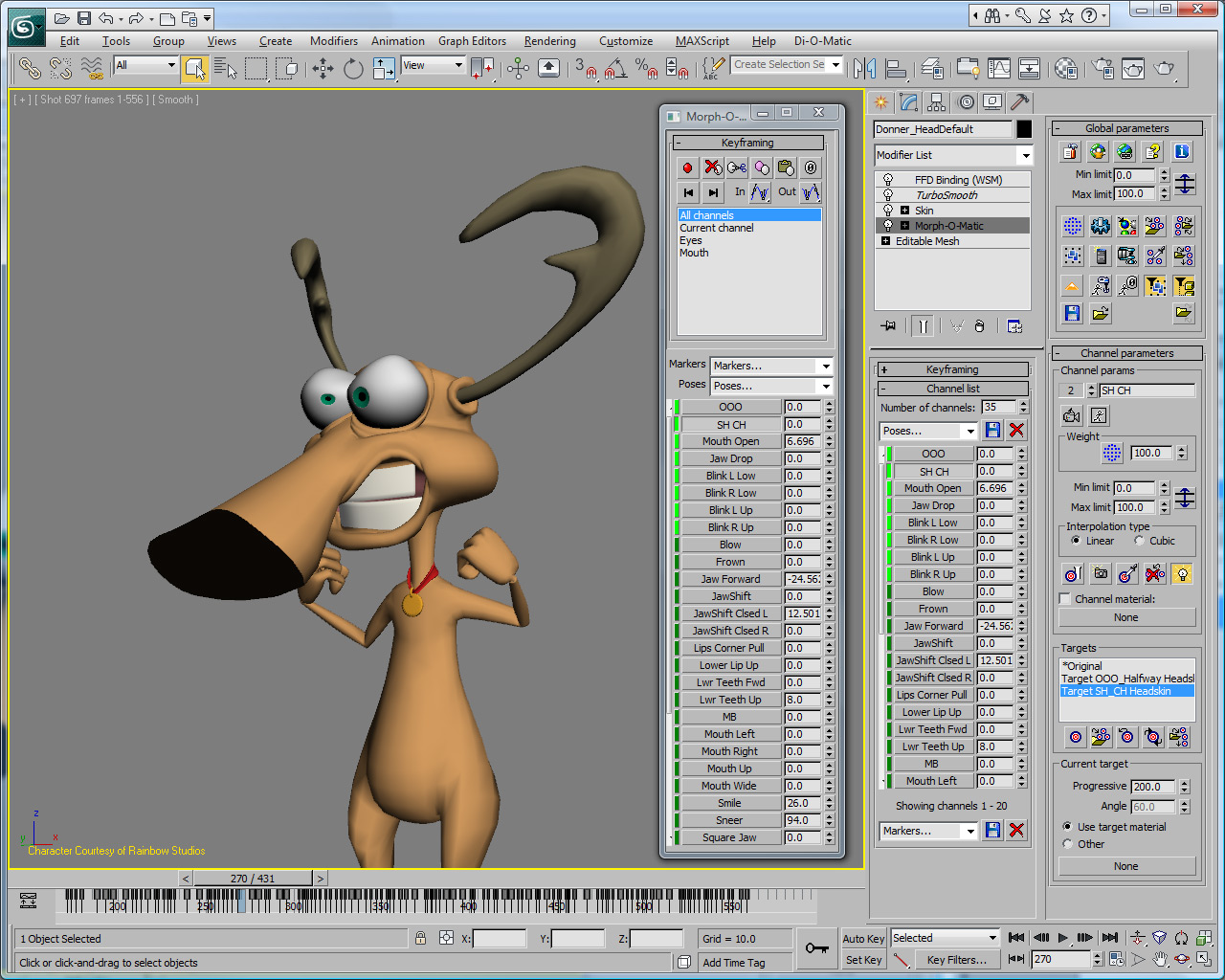The height and width of the screenshot is (980, 1225).
Task: Click the red record key button in Keyframing
Action: point(687,167)
